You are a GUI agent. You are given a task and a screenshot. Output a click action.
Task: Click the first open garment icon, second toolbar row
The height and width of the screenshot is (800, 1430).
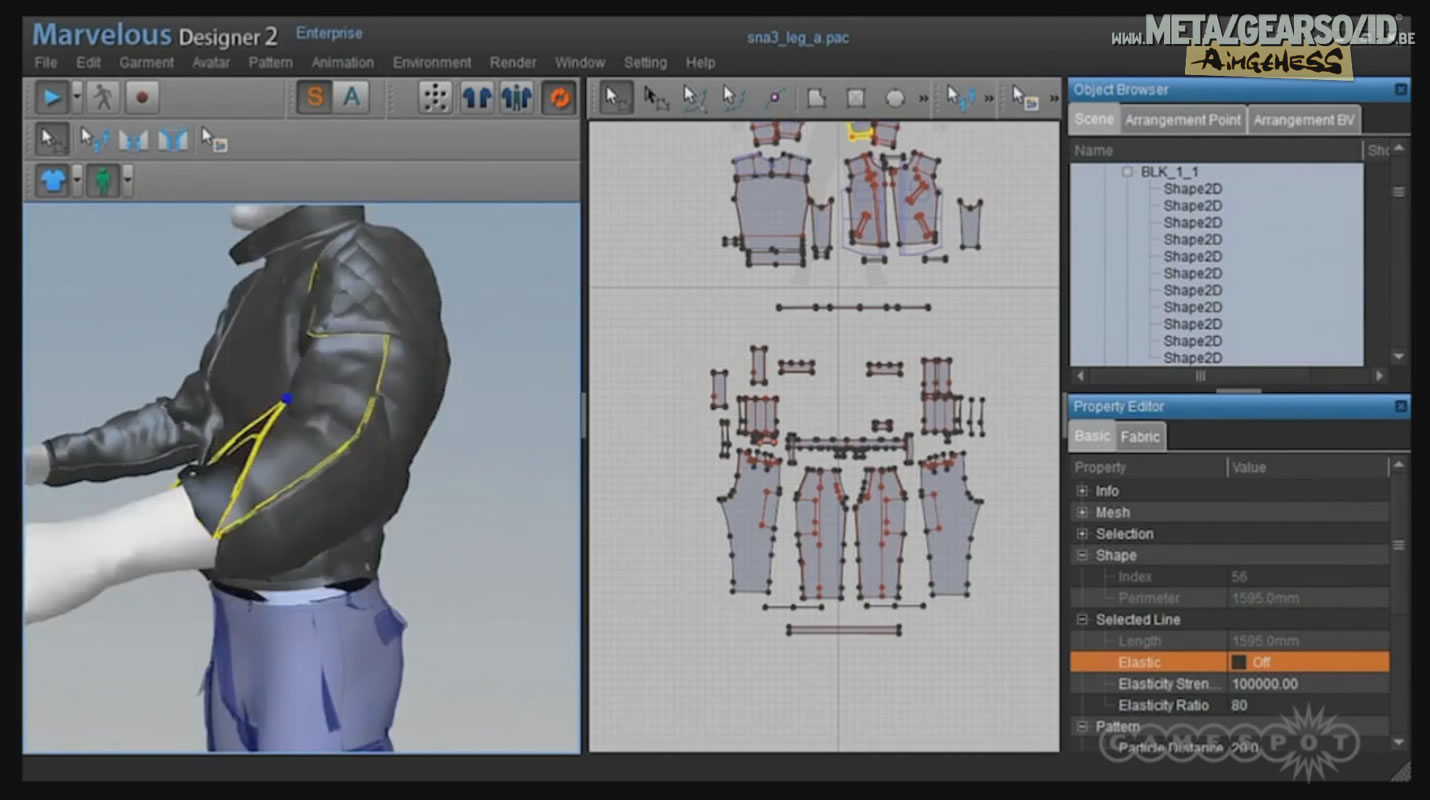tap(133, 139)
